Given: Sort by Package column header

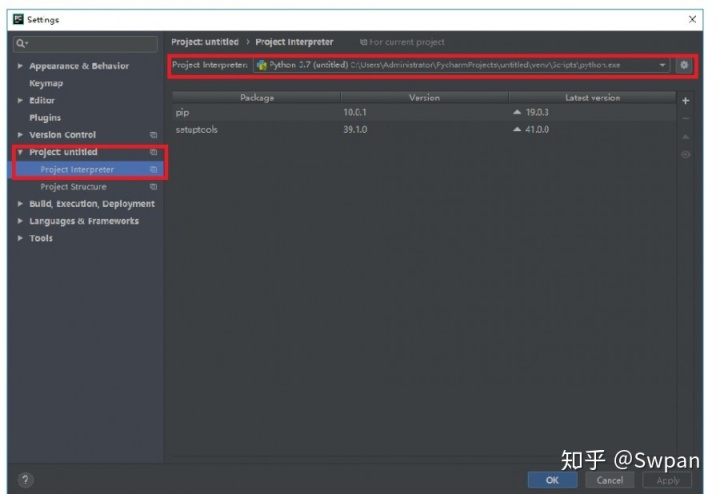Looking at the screenshot, I should [256, 97].
